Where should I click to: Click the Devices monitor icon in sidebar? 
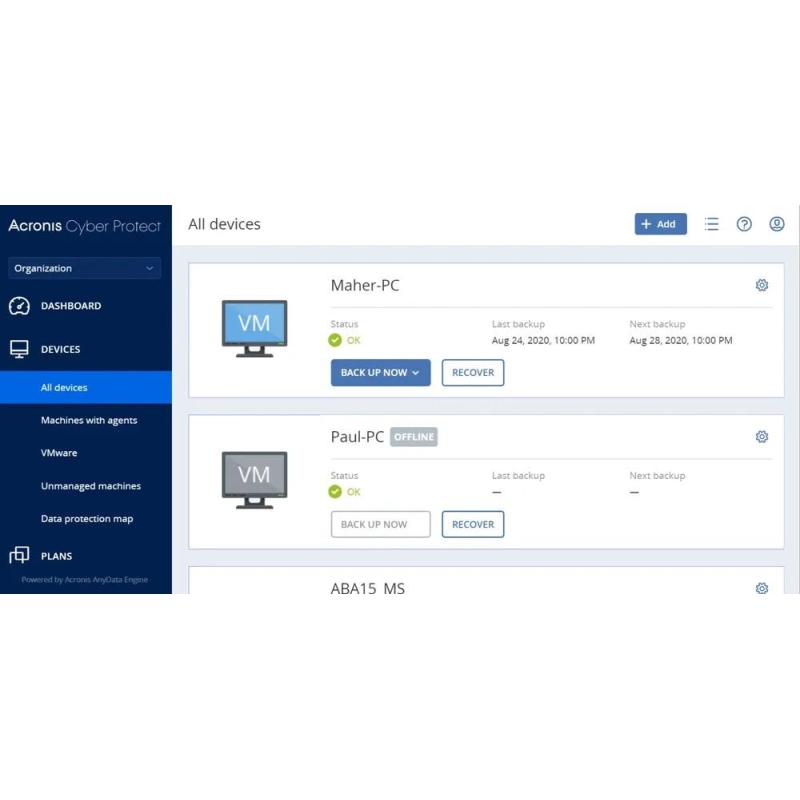coord(19,349)
